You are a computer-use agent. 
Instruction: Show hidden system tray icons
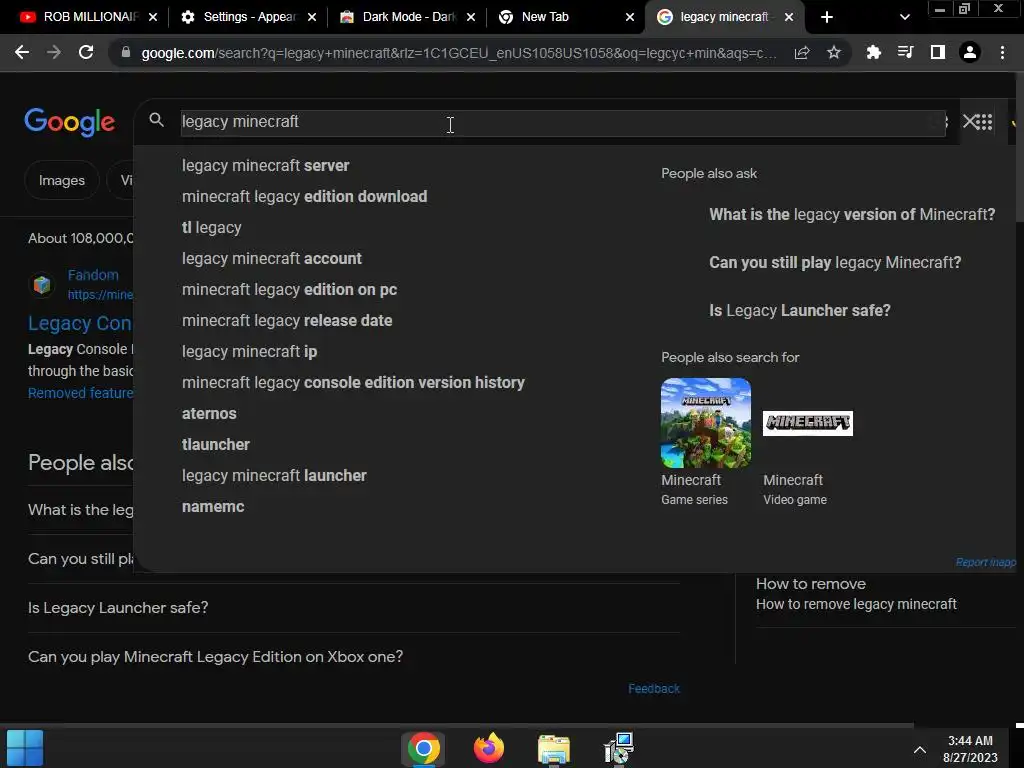pyautogui.click(x=920, y=750)
